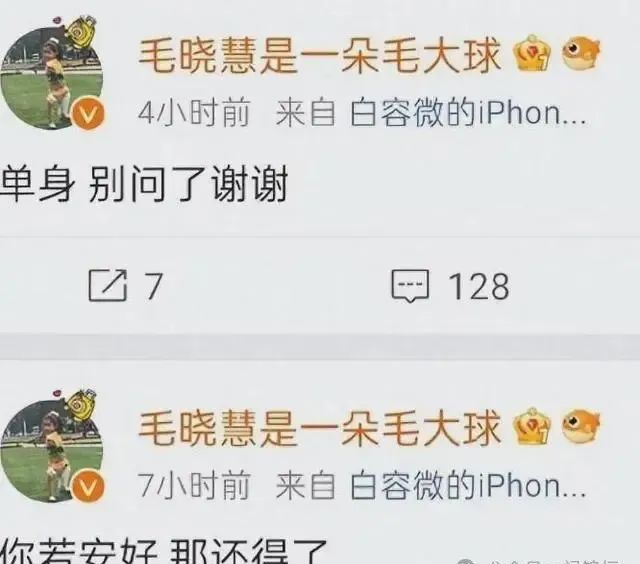Click orange verified V badge on first avatar

tap(88, 115)
